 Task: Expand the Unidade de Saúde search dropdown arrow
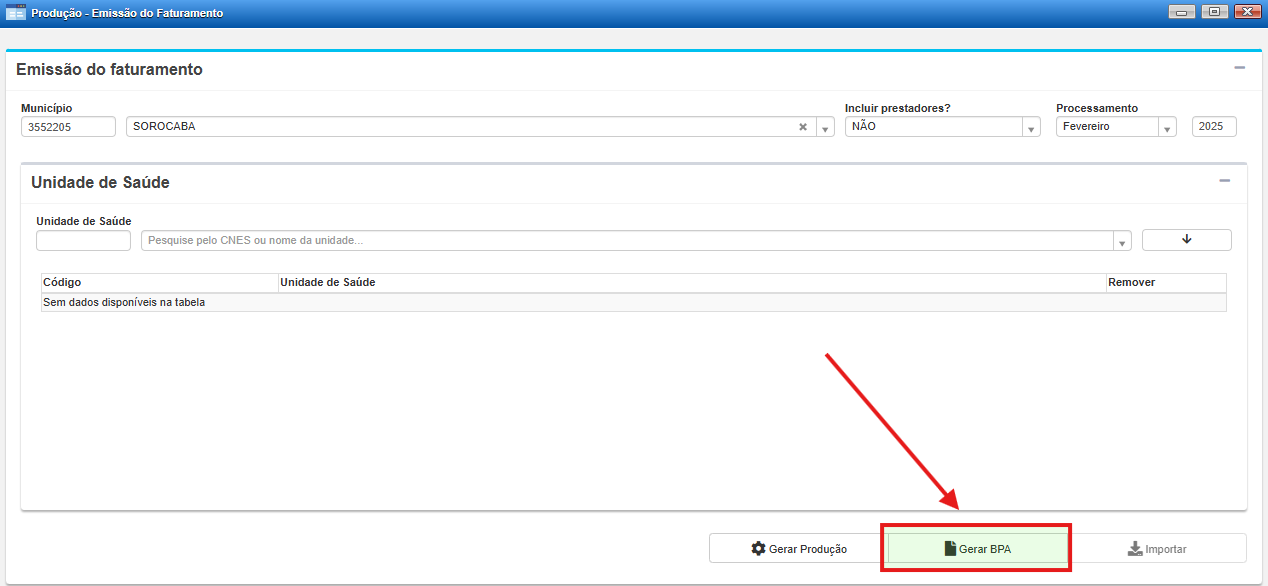click(1122, 242)
